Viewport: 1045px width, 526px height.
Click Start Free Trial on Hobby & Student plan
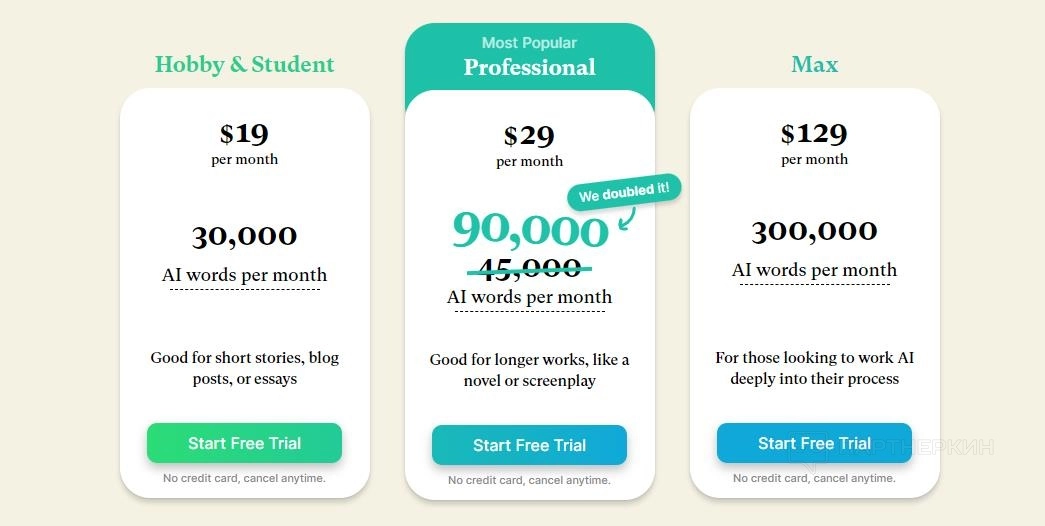tap(244, 443)
